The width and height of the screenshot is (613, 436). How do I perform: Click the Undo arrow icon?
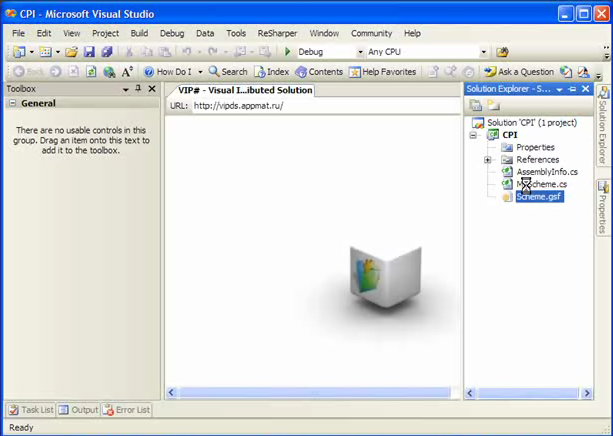pyautogui.click(x=186, y=52)
